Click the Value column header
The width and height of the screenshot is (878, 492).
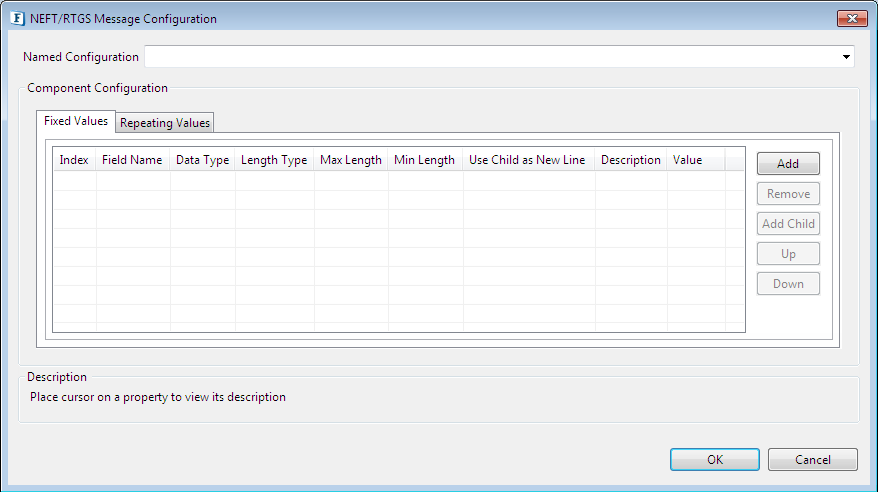point(696,160)
